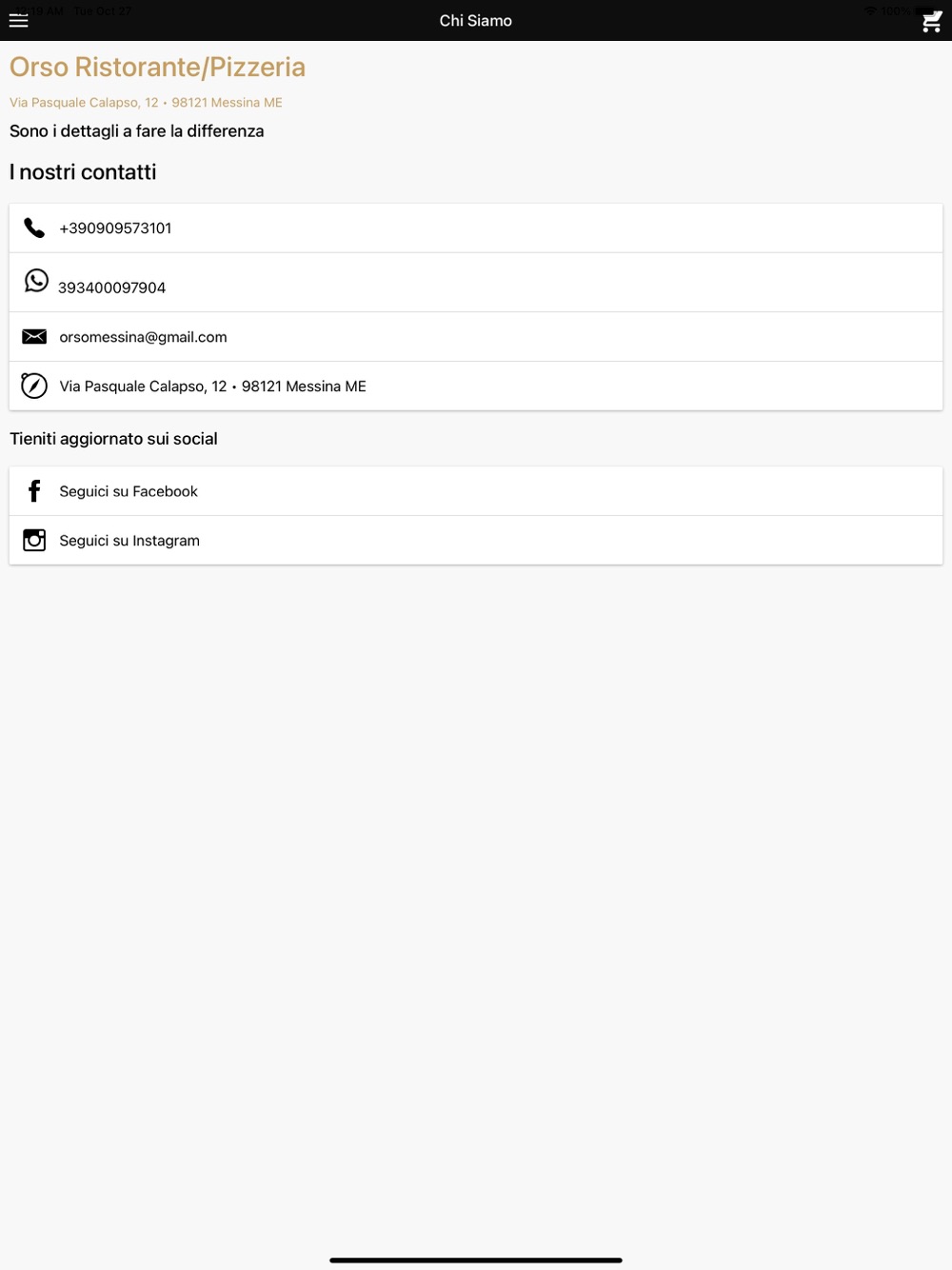The height and width of the screenshot is (1270, 952).
Task: Tap the gold address subtitle under the heading
Action: pyautogui.click(x=146, y=103)
